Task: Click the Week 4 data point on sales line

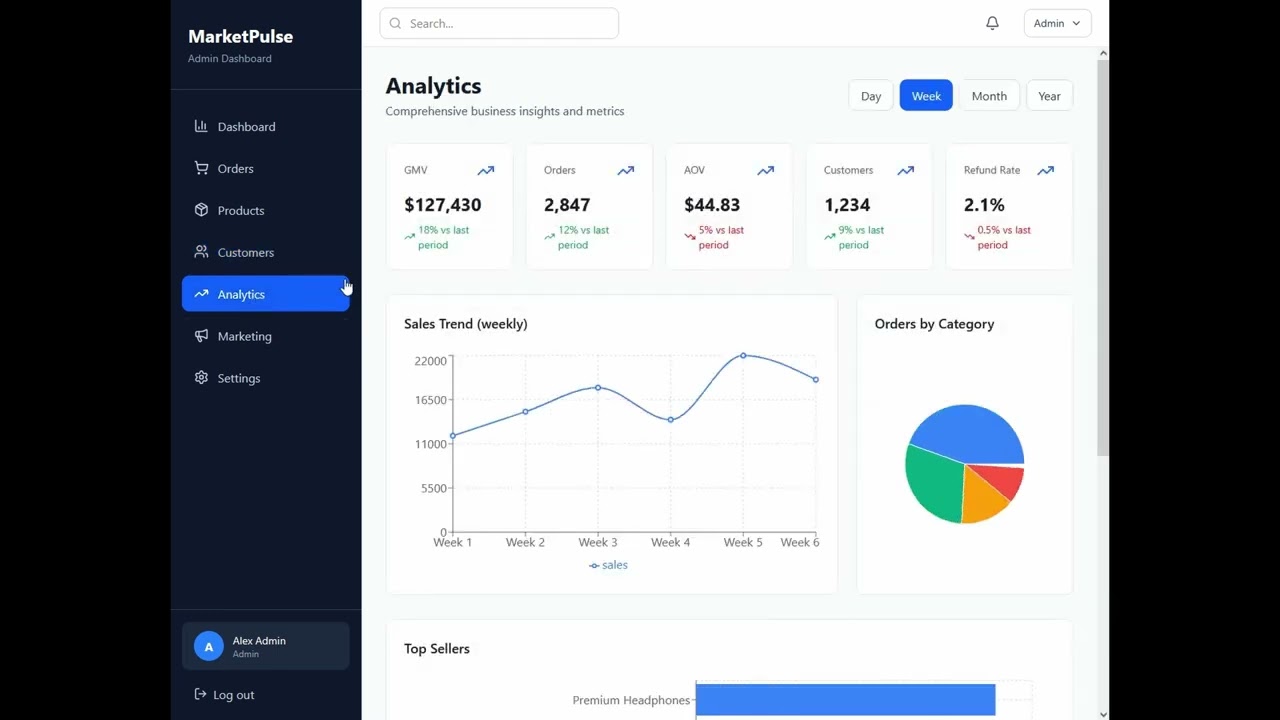Action: (671, 420)
